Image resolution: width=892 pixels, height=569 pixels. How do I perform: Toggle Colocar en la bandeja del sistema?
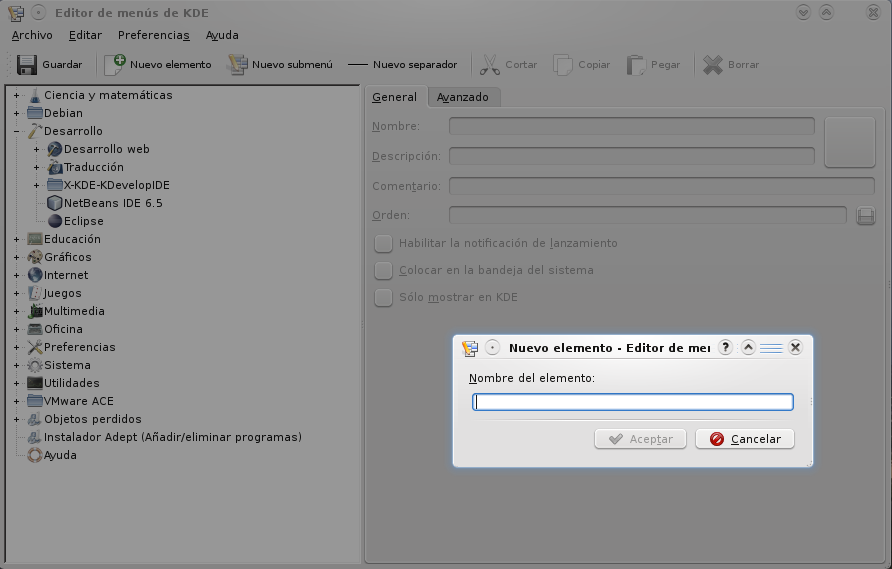click(x=383, y=270)
